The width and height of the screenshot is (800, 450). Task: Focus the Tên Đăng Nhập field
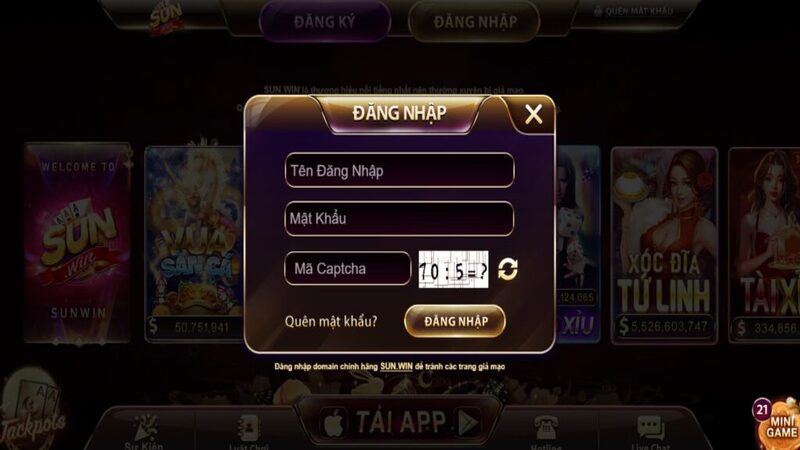coord(399,170)
